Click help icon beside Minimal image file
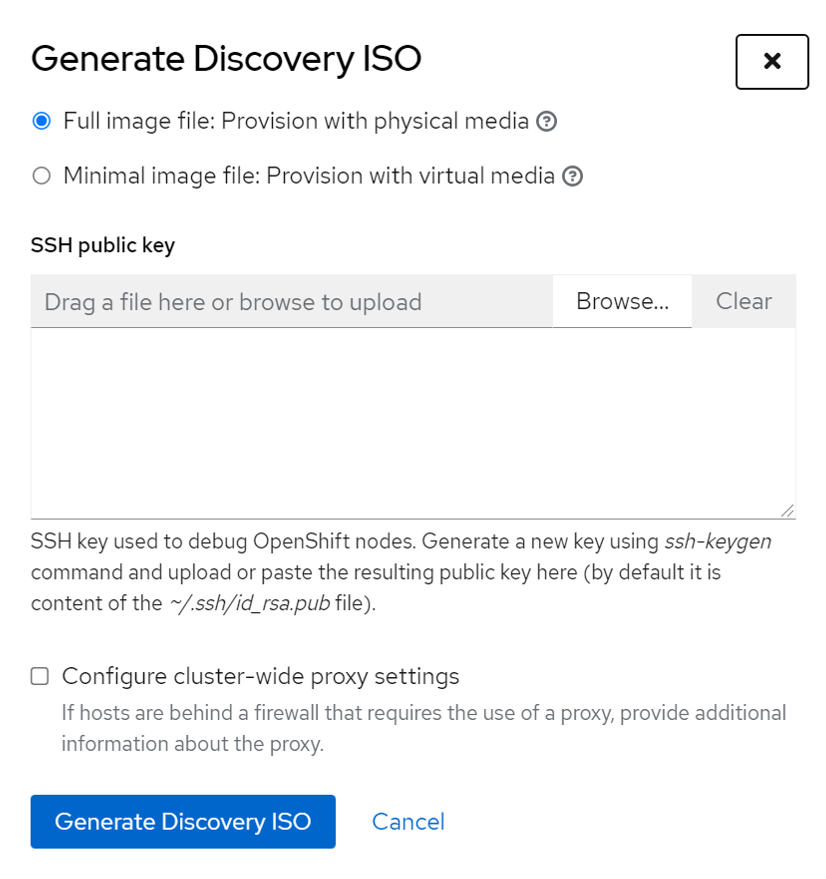 (x=572, y=177)
